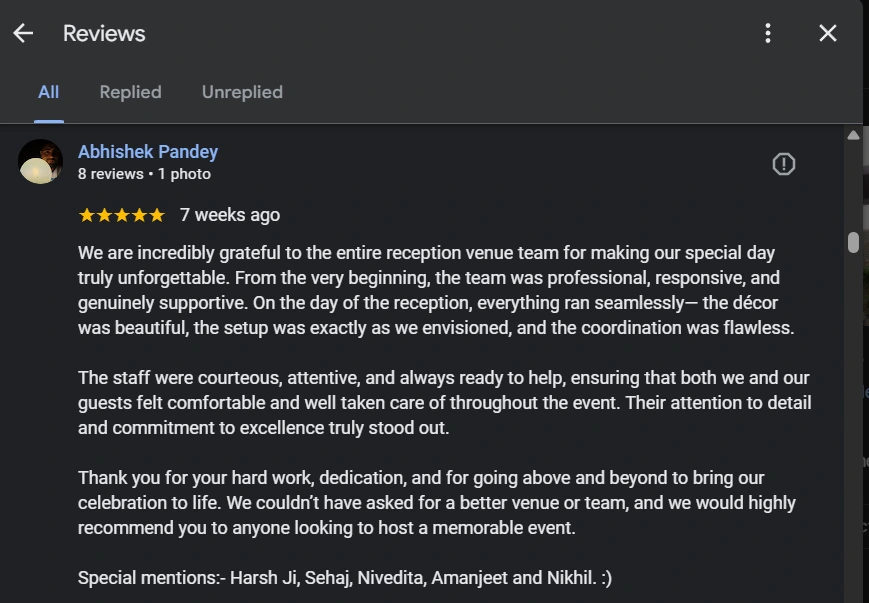Click the five-star rating
Image resolution: width=869 pixels, height=603 pixels.
(121, 215)
